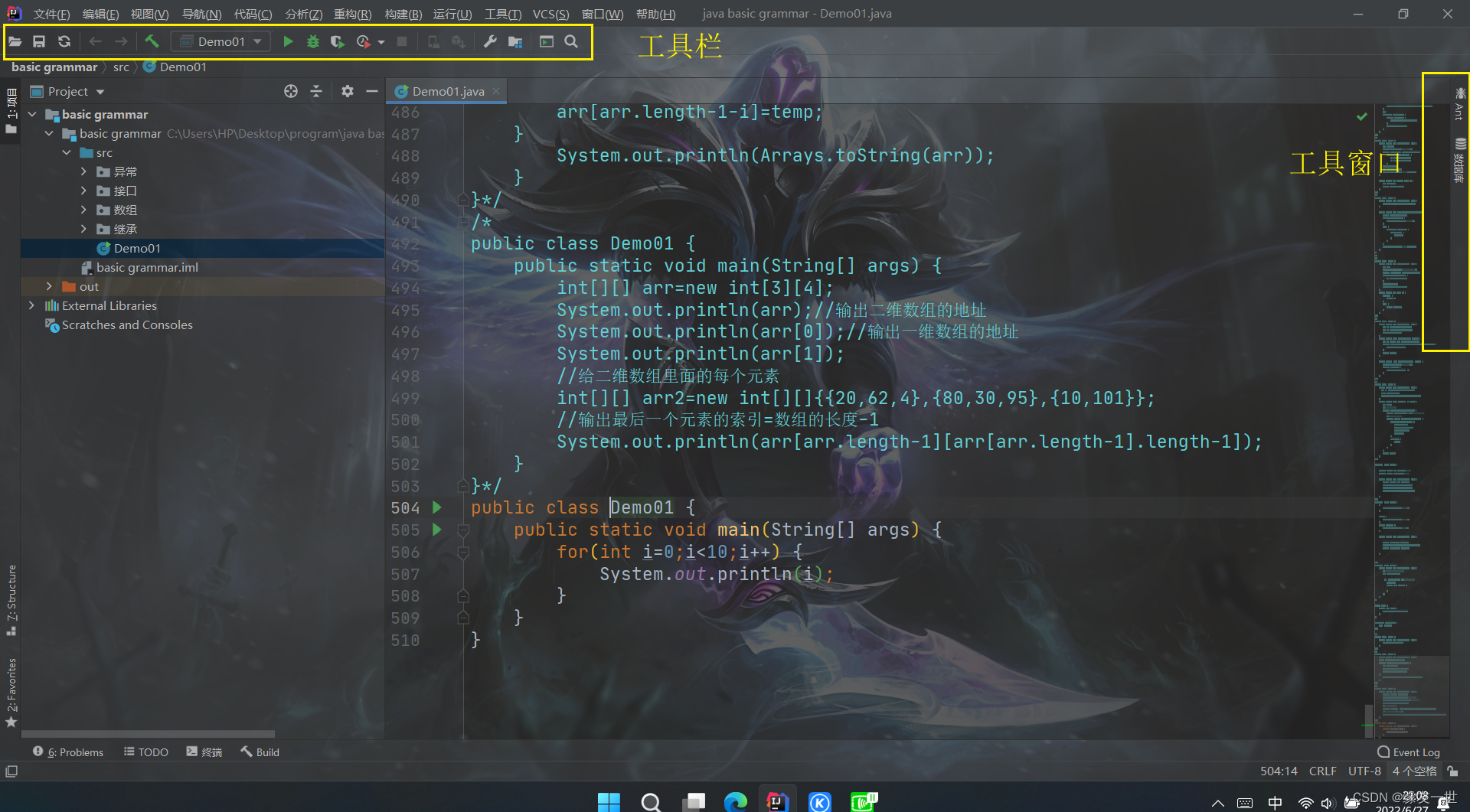The image size is (1470, 812).
Task: Open the 编辑(E) menu
Action: coord(100,14)
